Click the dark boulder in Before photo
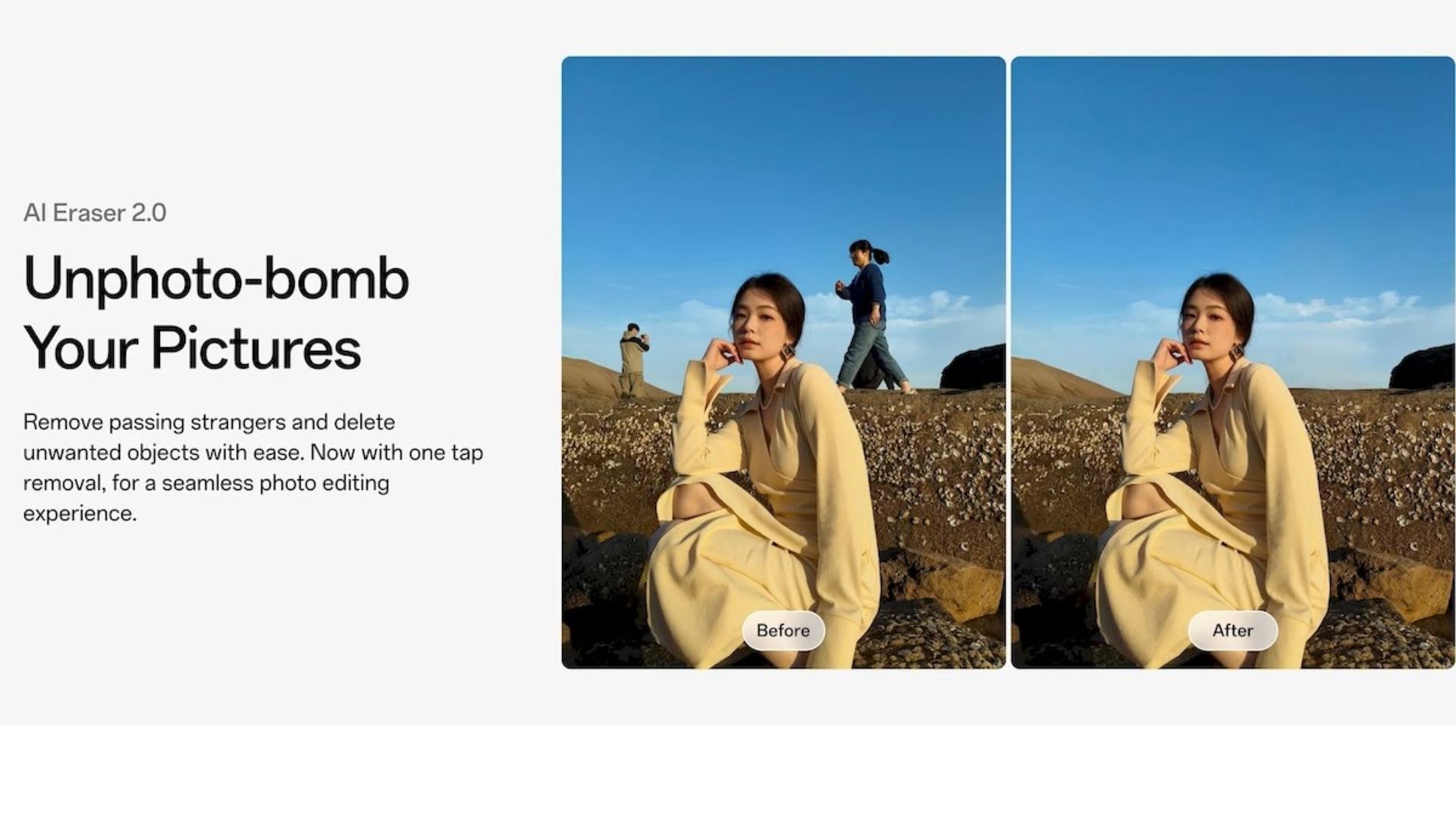The image size is (1456, 819). (974, 367)
